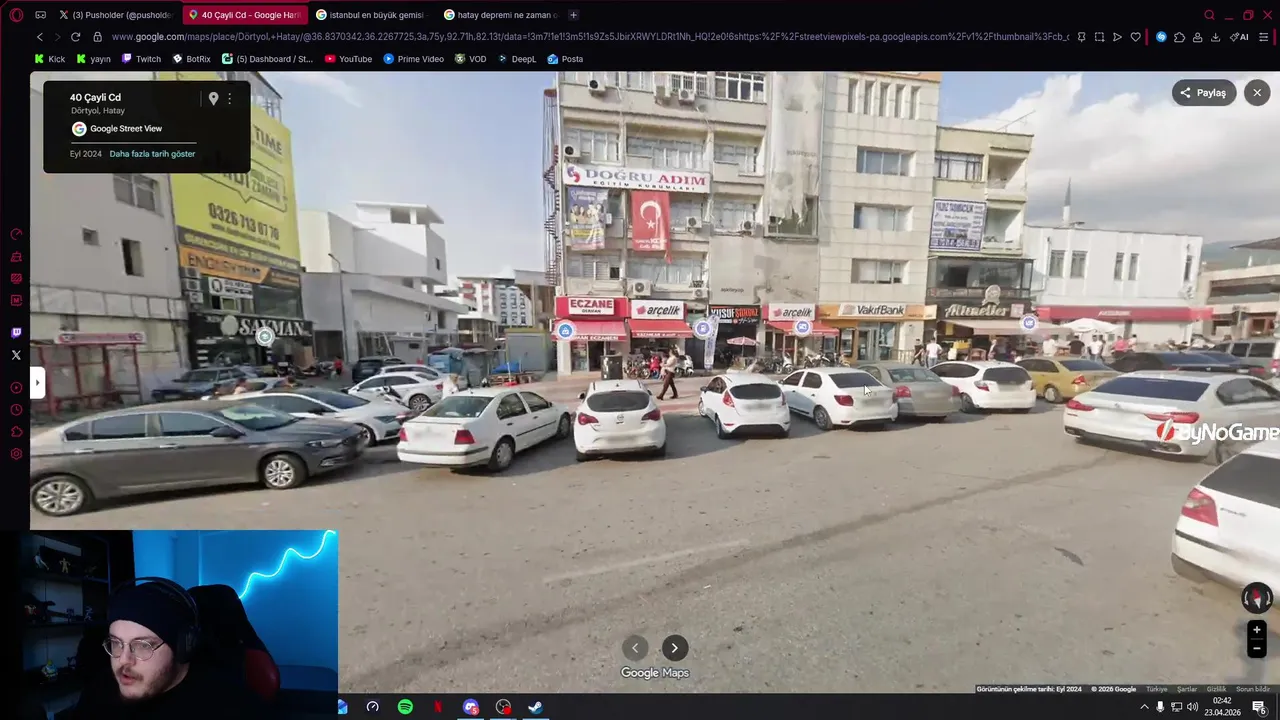
Task: Expand the side panel arrow handle
Action: (37, 382)
